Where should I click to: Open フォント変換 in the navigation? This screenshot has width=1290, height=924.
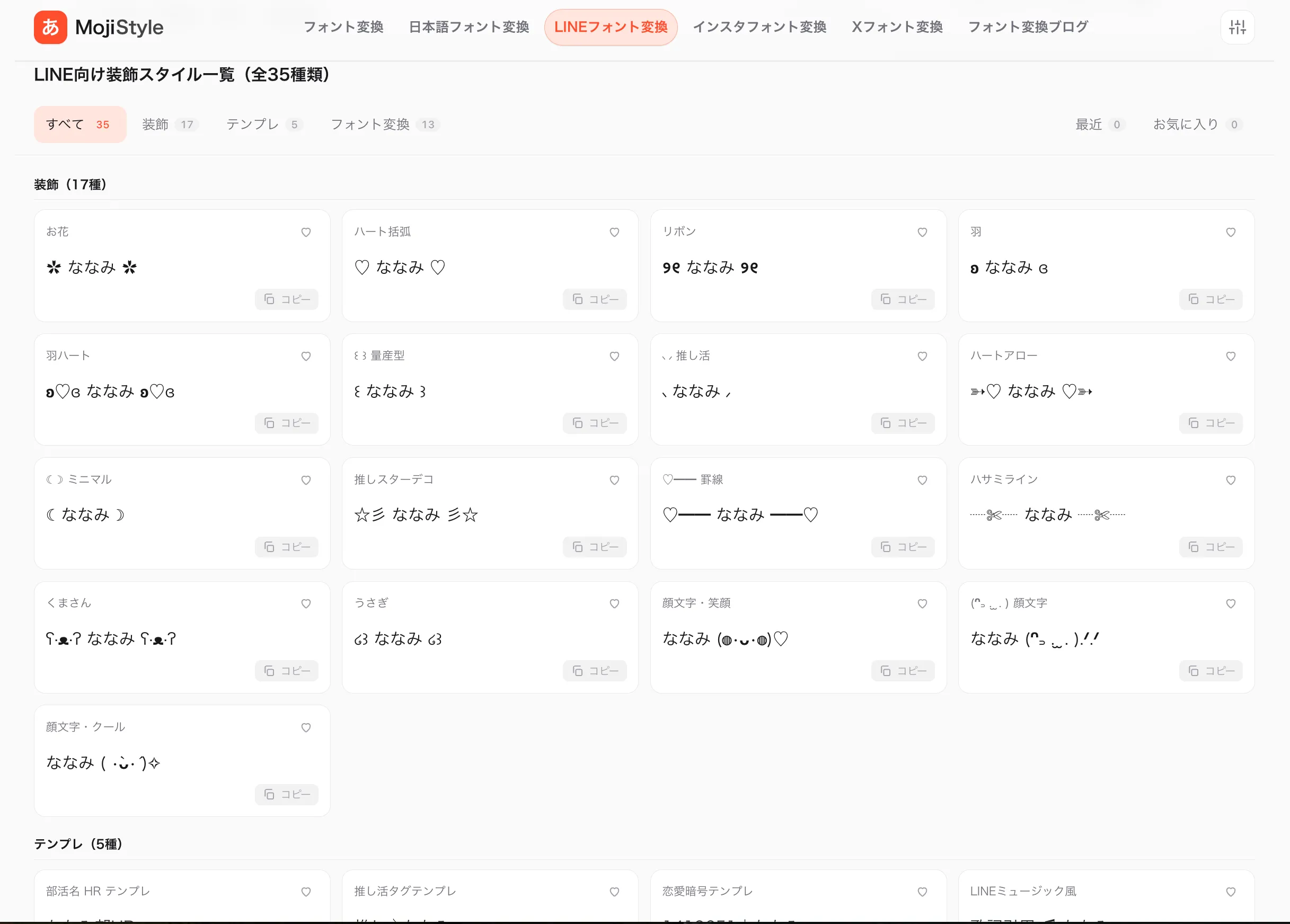coord(343,26)
